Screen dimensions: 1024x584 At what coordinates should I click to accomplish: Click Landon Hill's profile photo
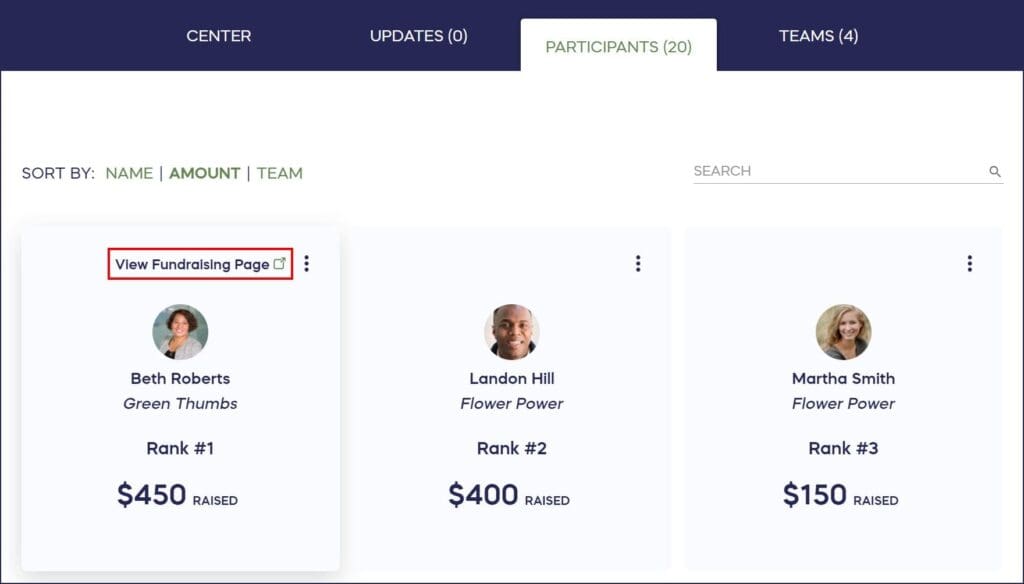(x=512, y=332)
